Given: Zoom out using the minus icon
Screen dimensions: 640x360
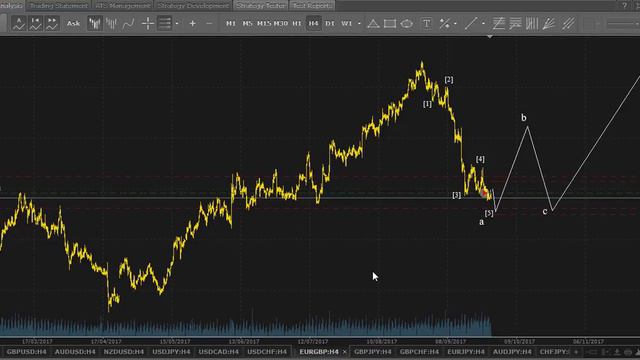Looking at the screenshot, I should [209, 23].
